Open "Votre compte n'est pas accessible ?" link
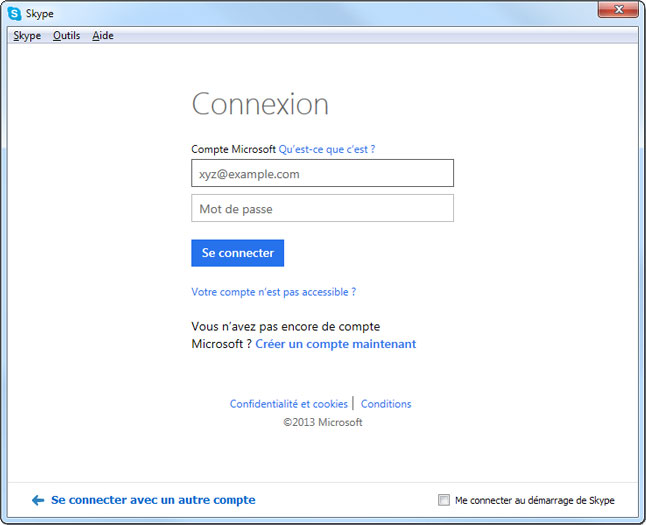This screenshot has height=525, width=646. [x=273, y=292]
